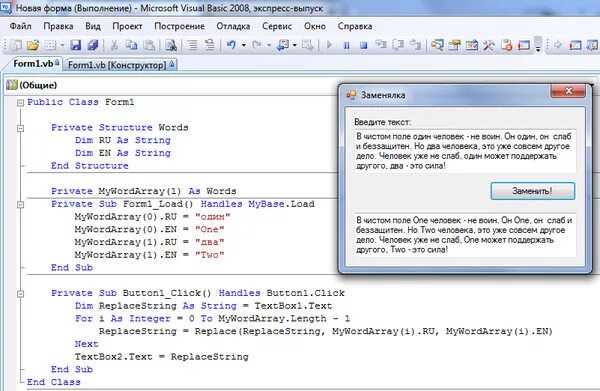
Task: Open the Справка menu
Action: tap(355, 26)
